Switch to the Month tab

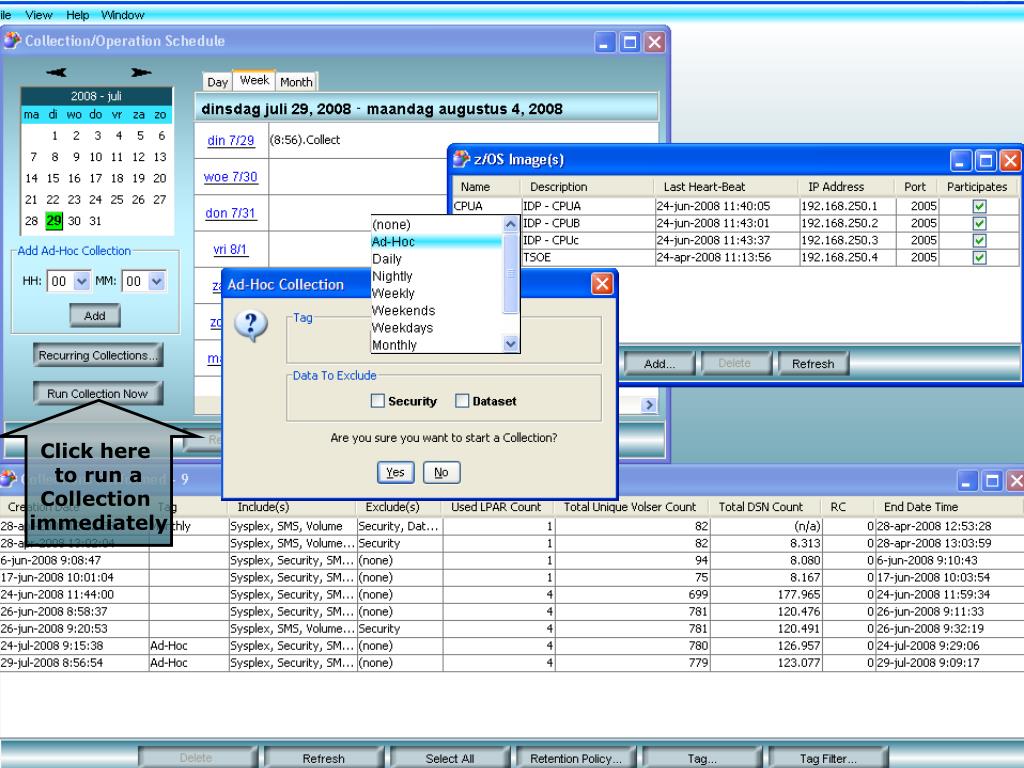click(296, 82)
